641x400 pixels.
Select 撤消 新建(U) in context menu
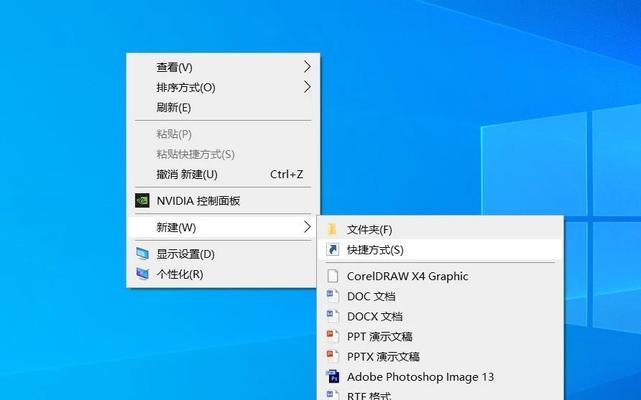pos(223,175)
